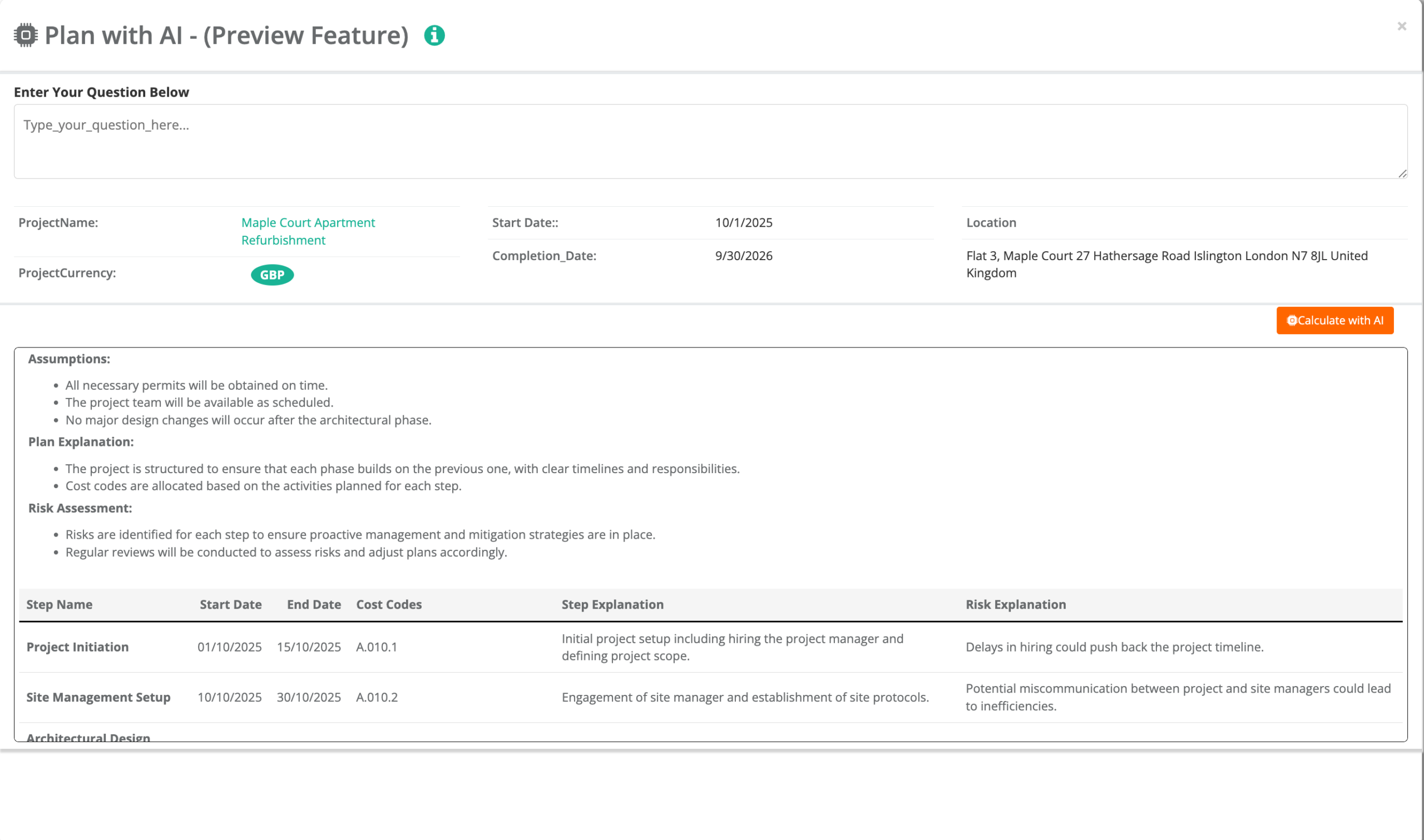
Task: Click the Risk Explanation column header
Action: [x=1015, y=604]
